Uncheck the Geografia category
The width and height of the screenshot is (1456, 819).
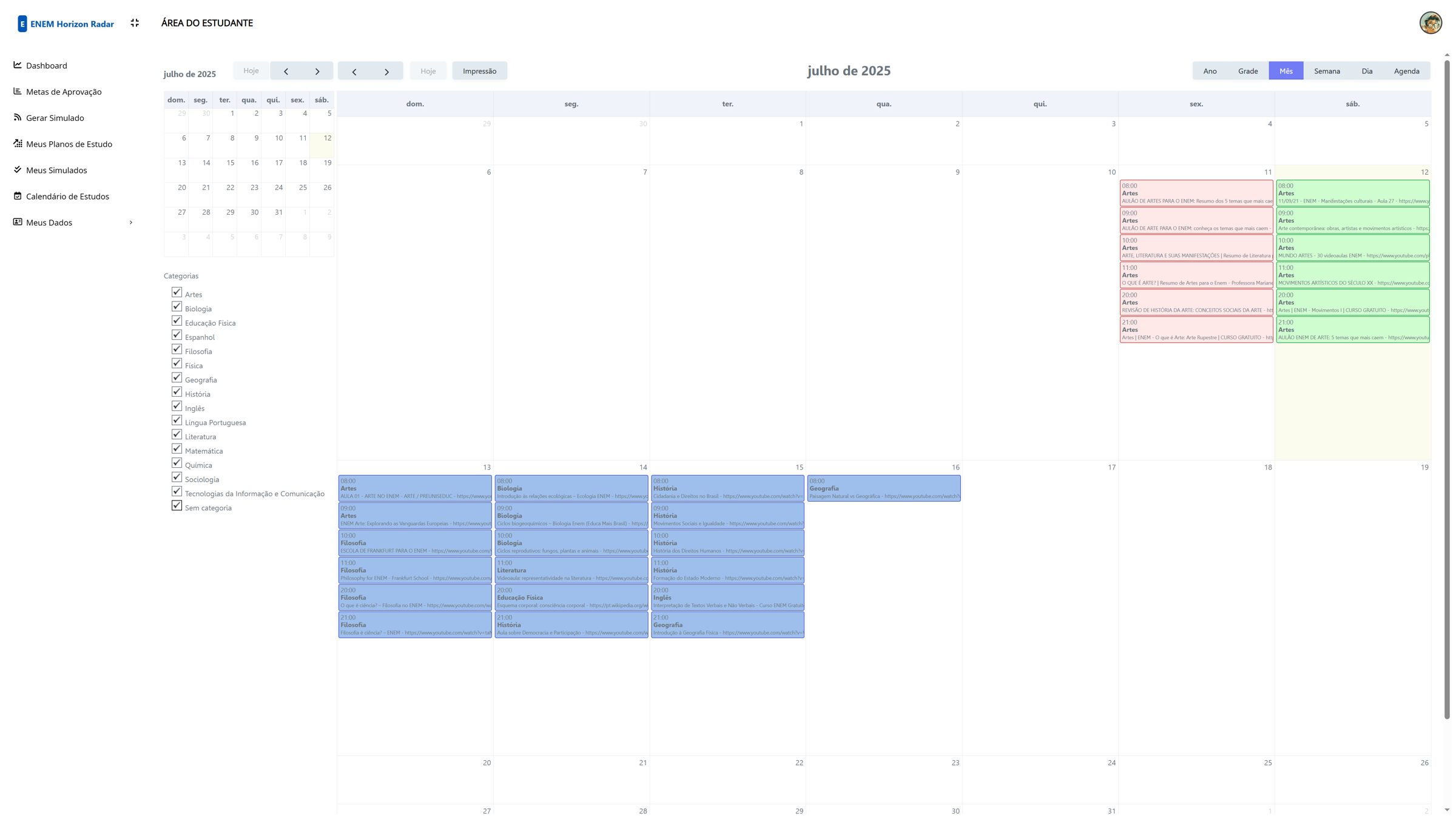coord(177,378)
